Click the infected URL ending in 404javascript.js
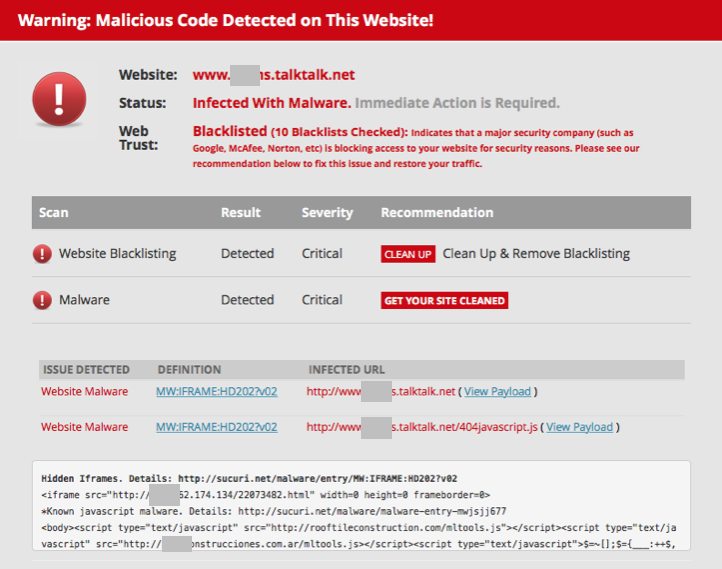This screenshot has width=722, height=569. (422, 427)
